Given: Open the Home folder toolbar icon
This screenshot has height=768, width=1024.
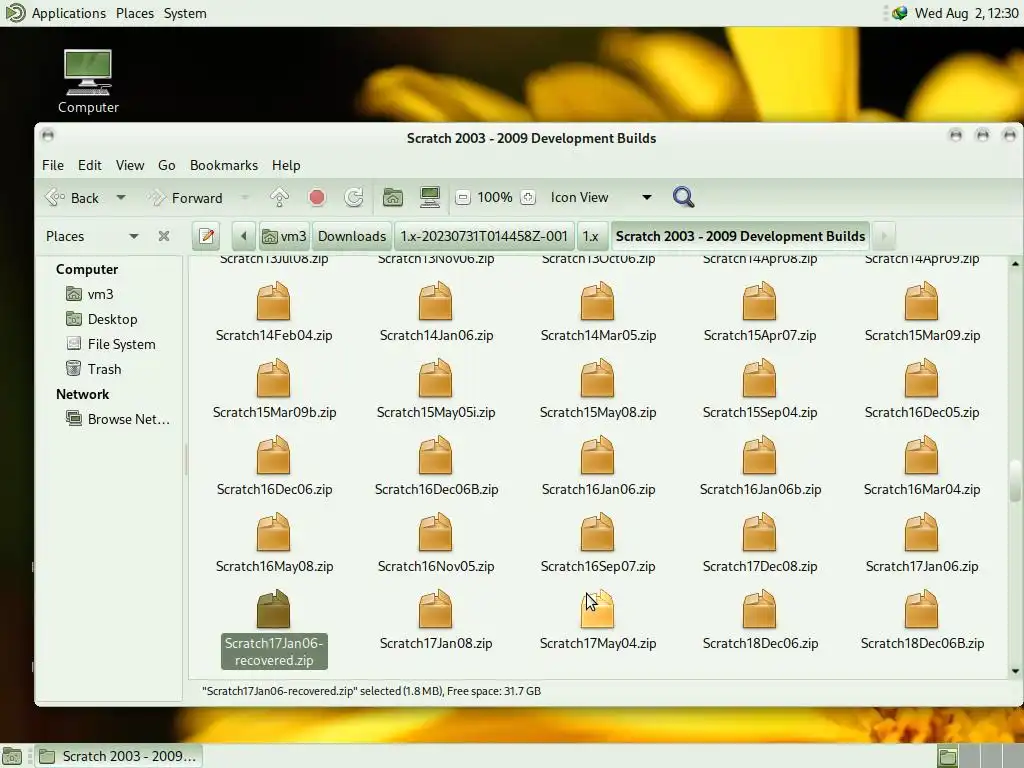Looking at the screenshot, I should click(392, 197).
